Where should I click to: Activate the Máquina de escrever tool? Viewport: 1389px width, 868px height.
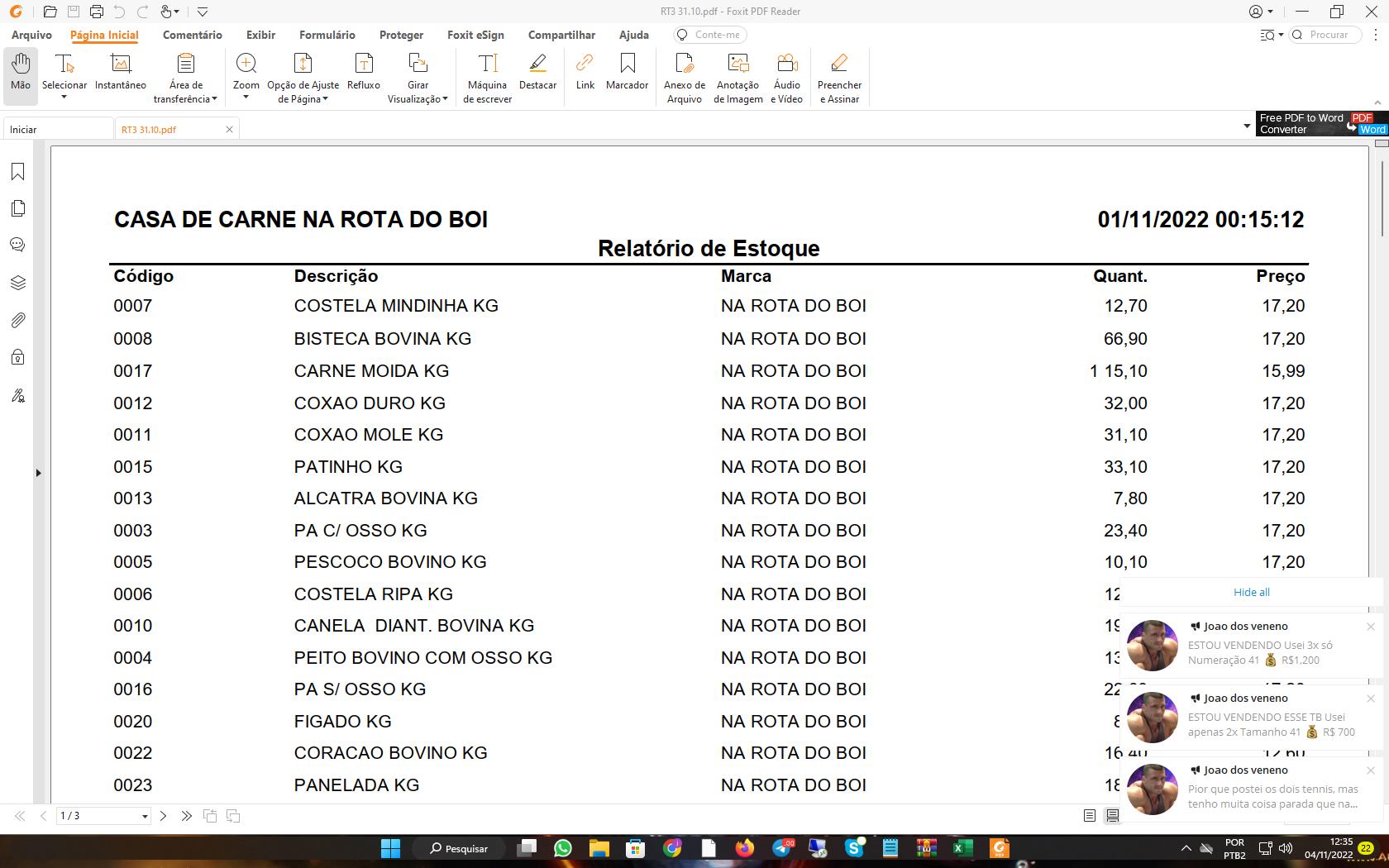(x=487, y=78)
